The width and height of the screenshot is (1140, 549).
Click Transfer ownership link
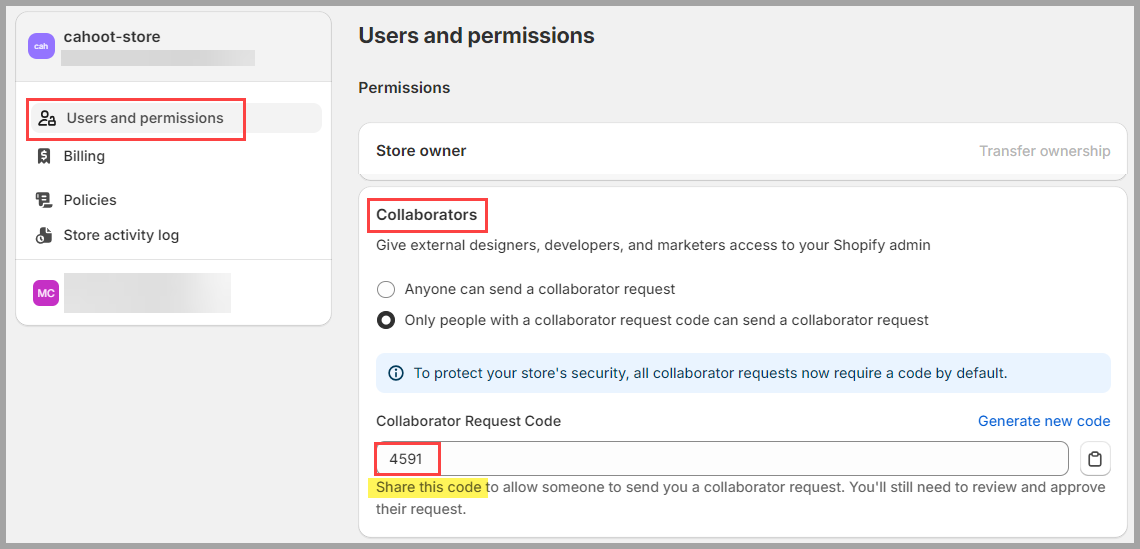click(x=1045, y=151)
